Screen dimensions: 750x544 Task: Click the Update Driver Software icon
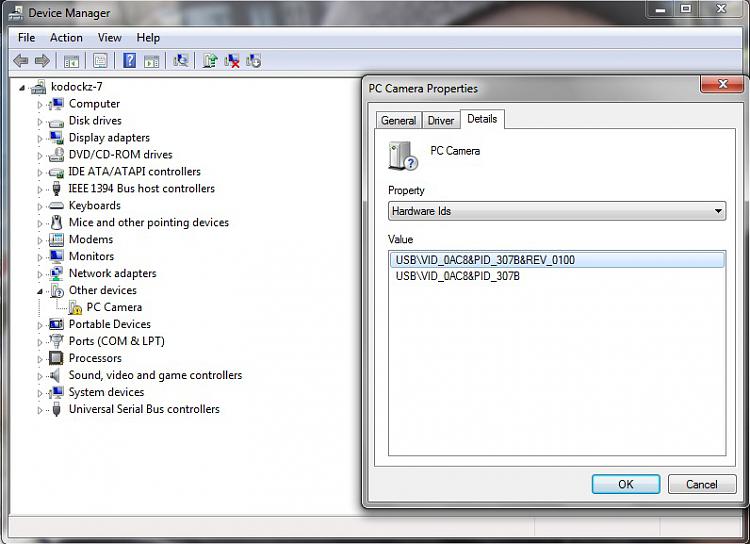[210, 61]
